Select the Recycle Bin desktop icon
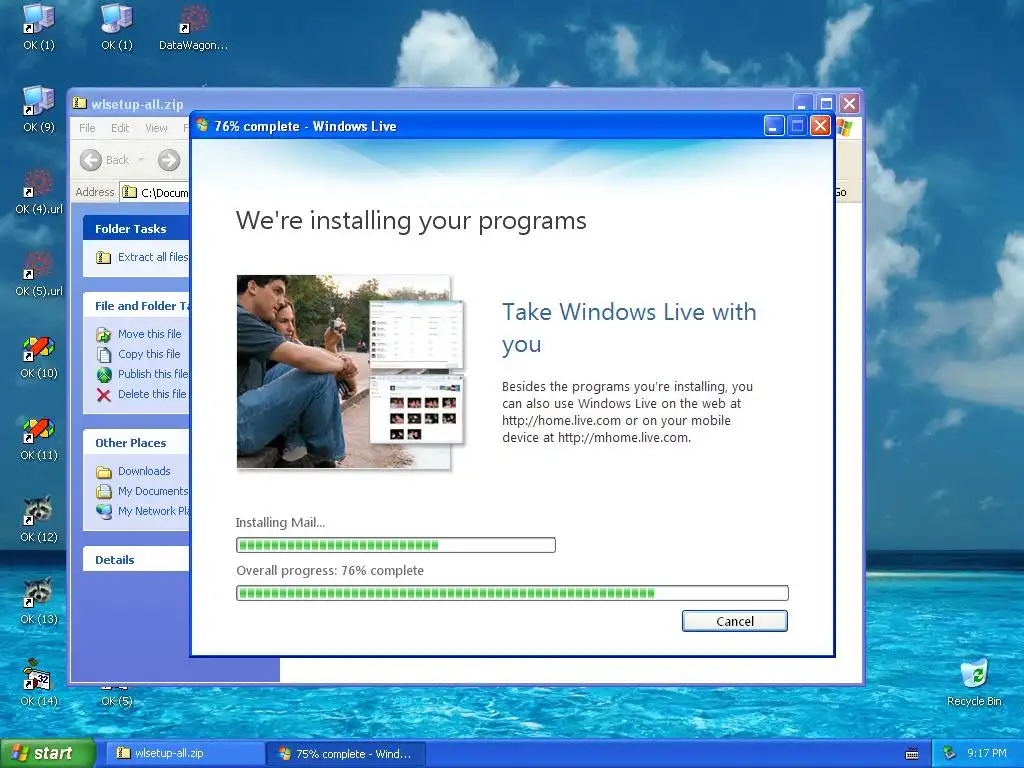The width and height of the screenshot is (1024, 768). (x=974, y=682)
